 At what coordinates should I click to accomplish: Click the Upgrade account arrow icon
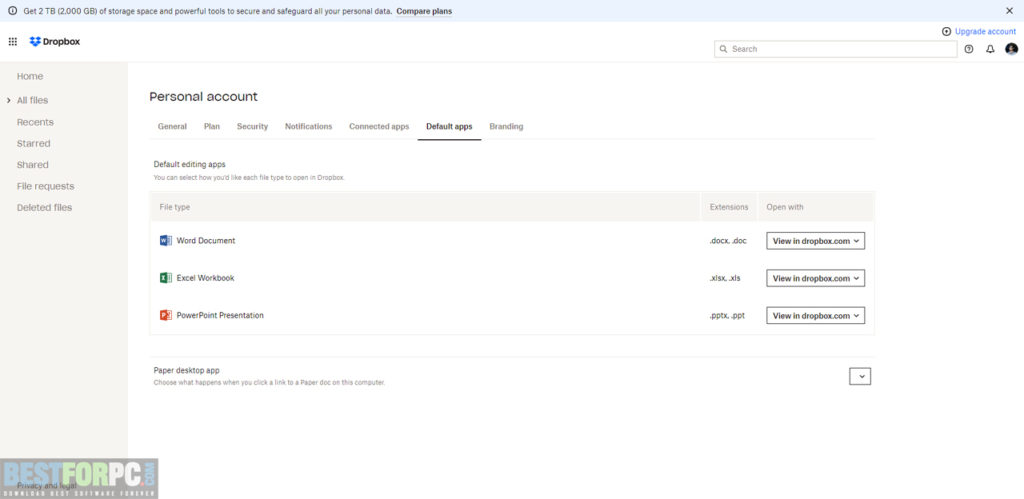pyautogui.click(x=946, y=31)
